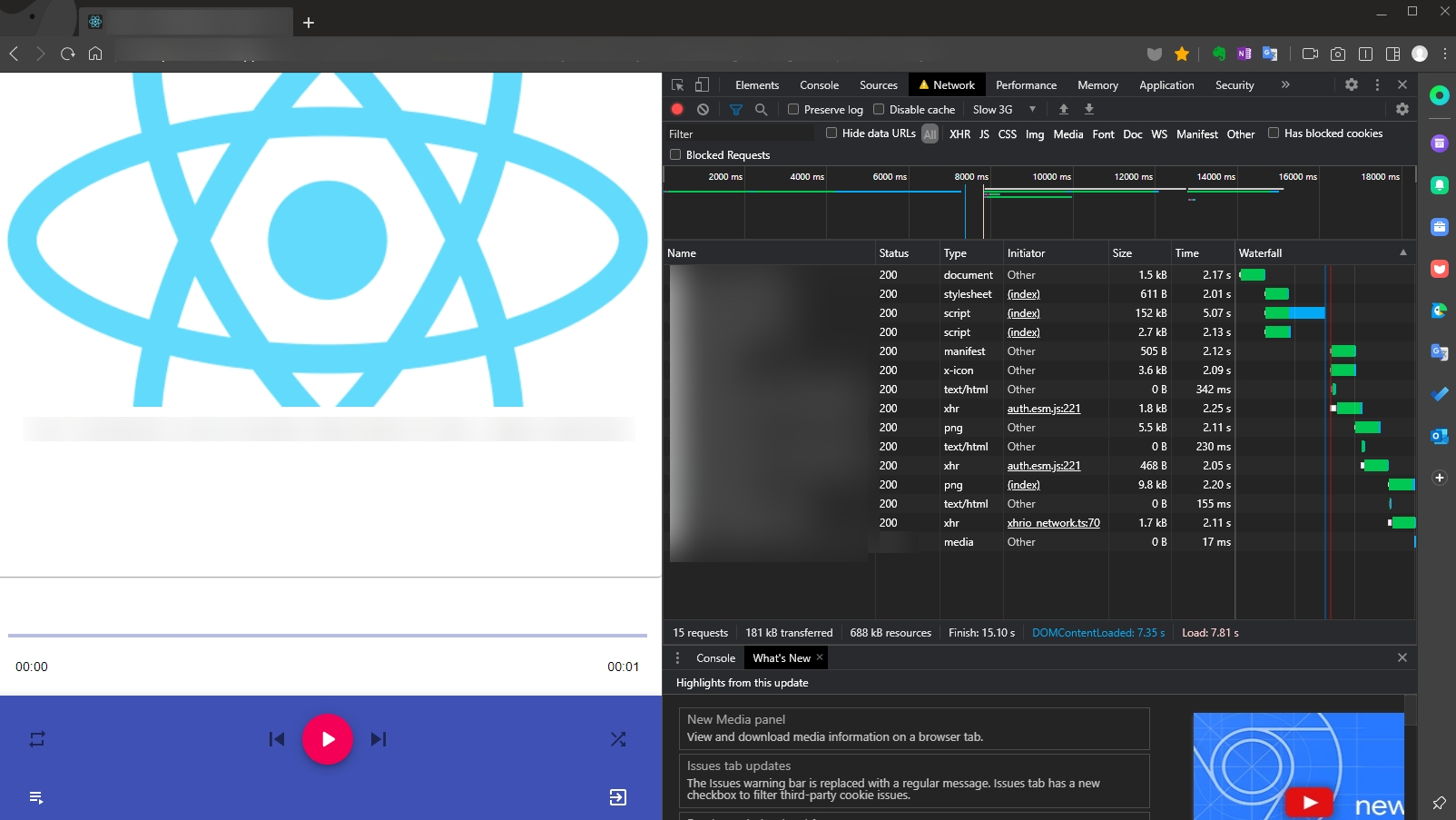Focus the network Filter text field
The width and height of the screenshot is (1456, 820).
point(740,133)
